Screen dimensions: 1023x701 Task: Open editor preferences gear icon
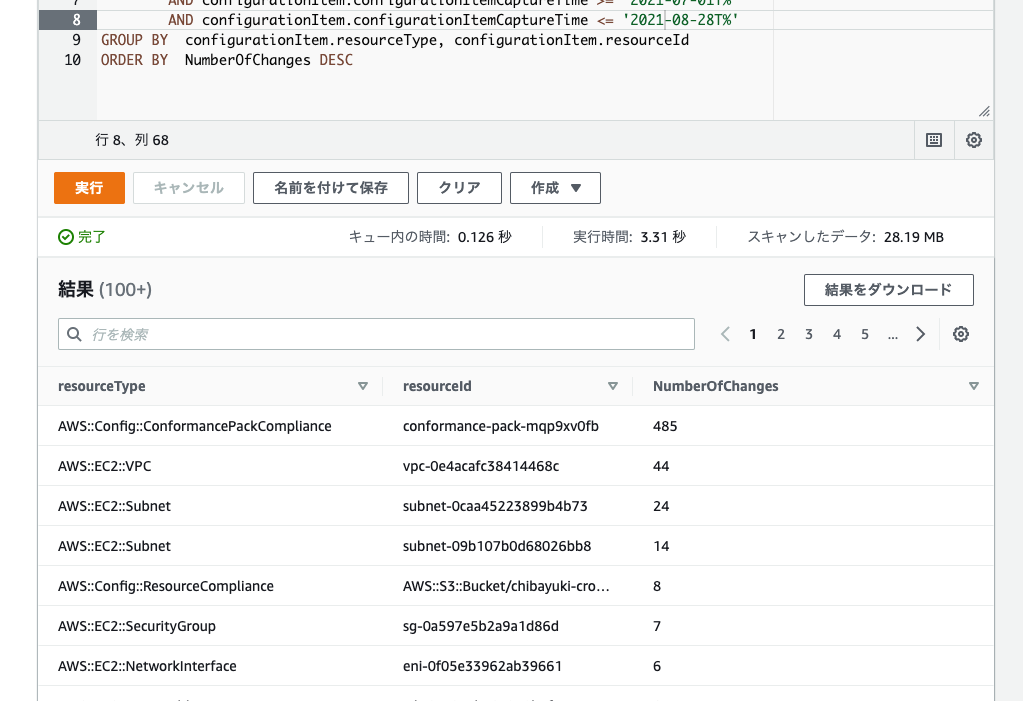click(973, 140)
